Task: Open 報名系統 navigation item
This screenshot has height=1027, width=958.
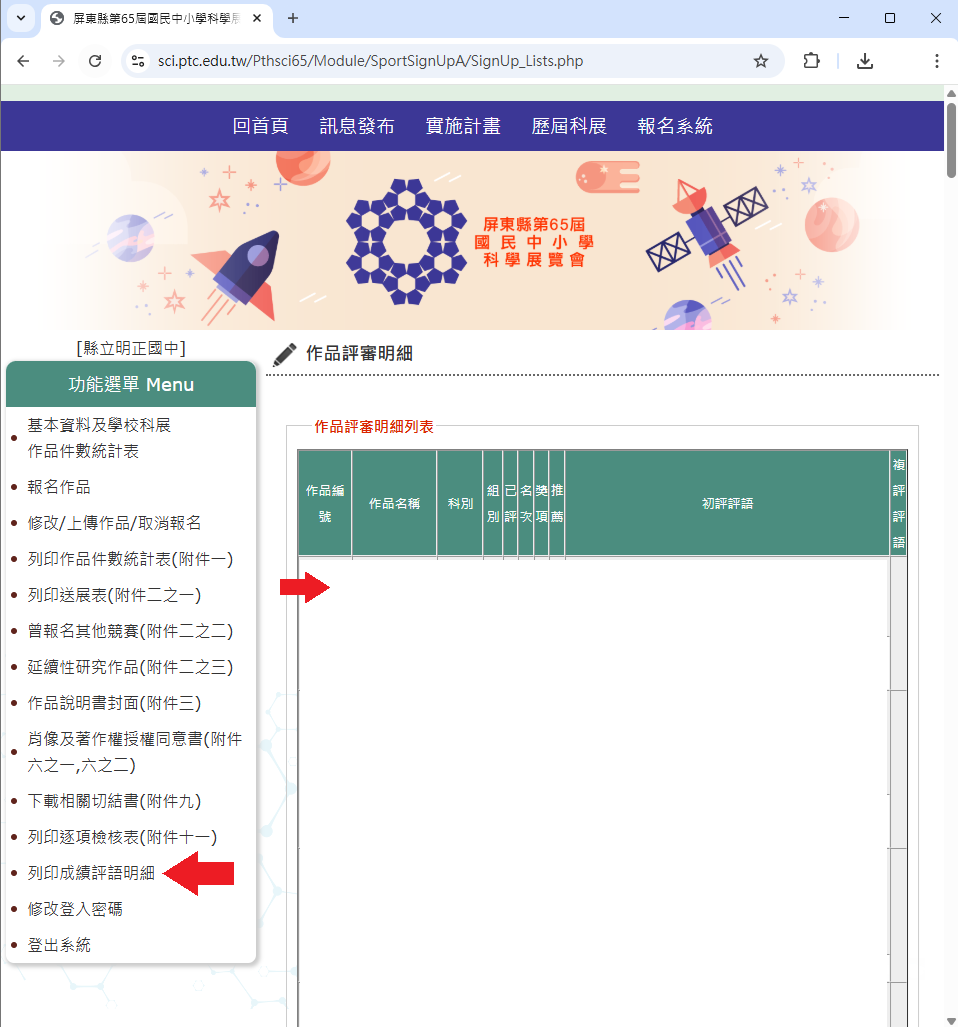Action: (x=675, y=126)
